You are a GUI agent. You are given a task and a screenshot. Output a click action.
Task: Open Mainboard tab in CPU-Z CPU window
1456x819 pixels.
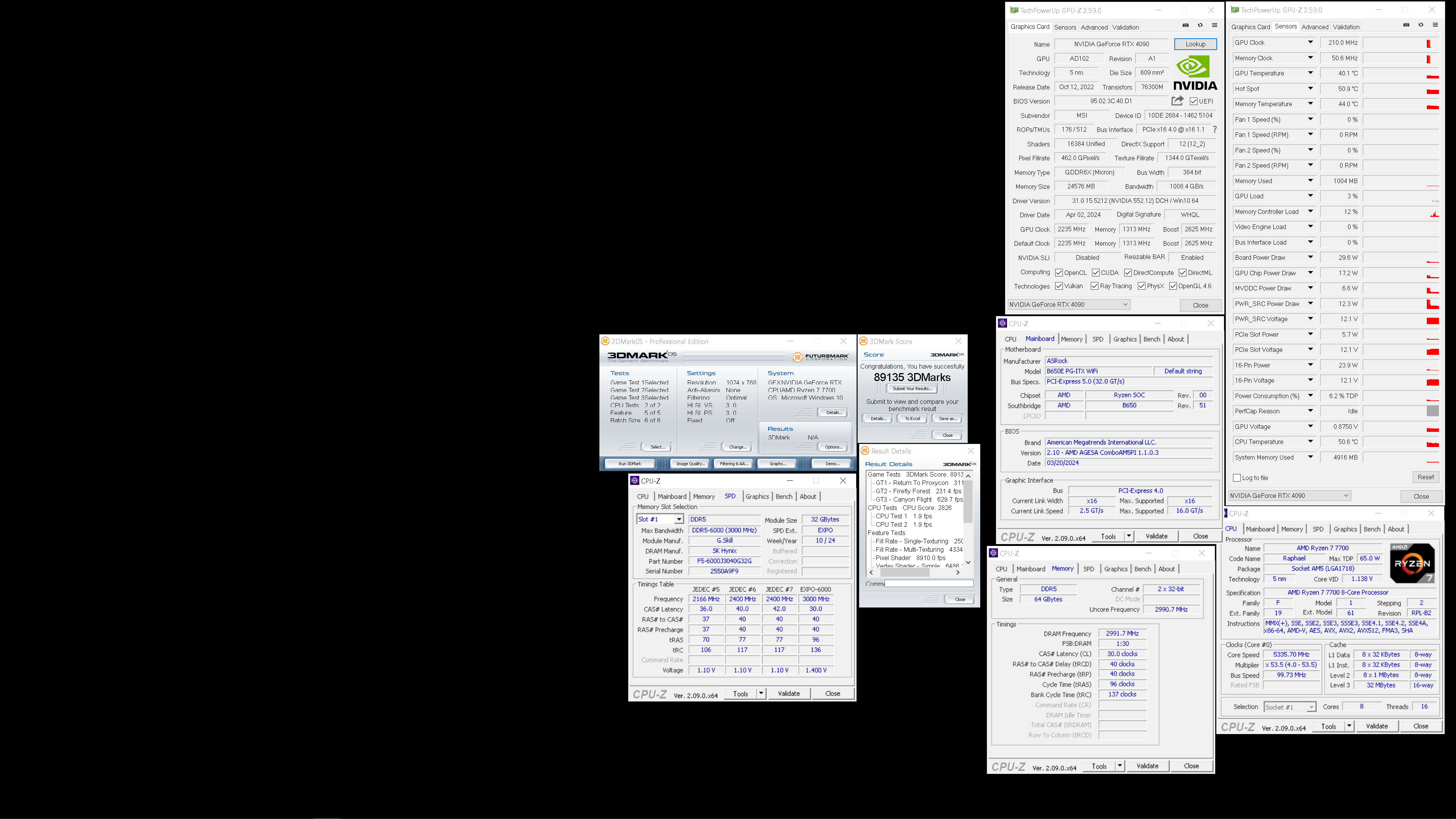(1260, 529)
